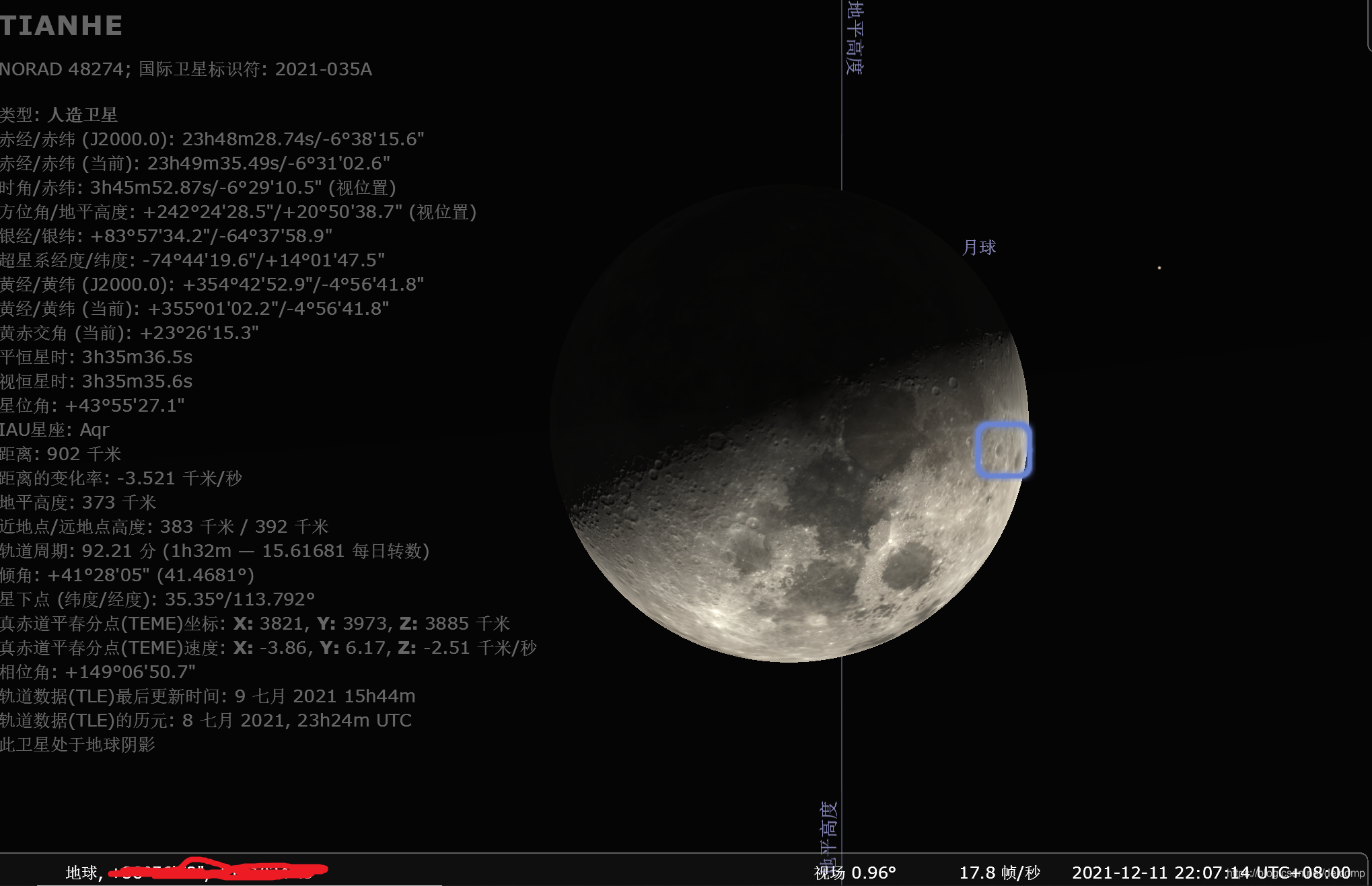Click the TIANHE title heading

tap(61, 26)
